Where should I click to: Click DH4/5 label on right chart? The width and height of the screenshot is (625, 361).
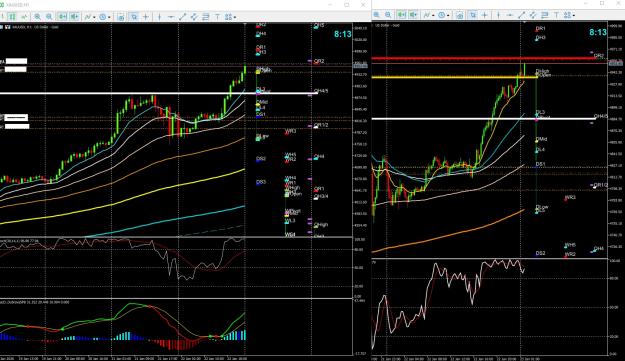click(601, 116)
